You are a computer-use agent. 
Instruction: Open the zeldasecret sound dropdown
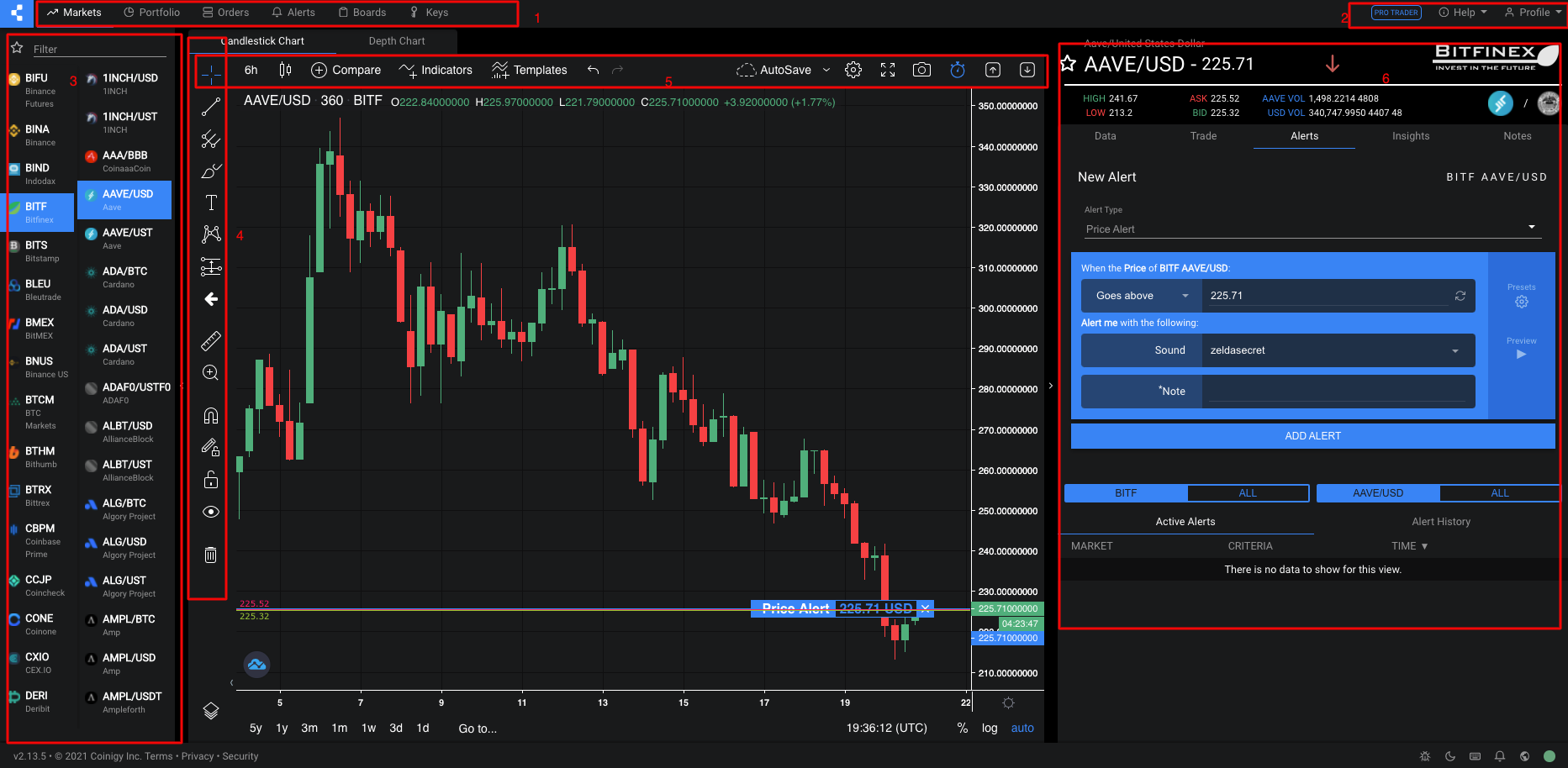pyautogui.click(x=1338, y=350)
